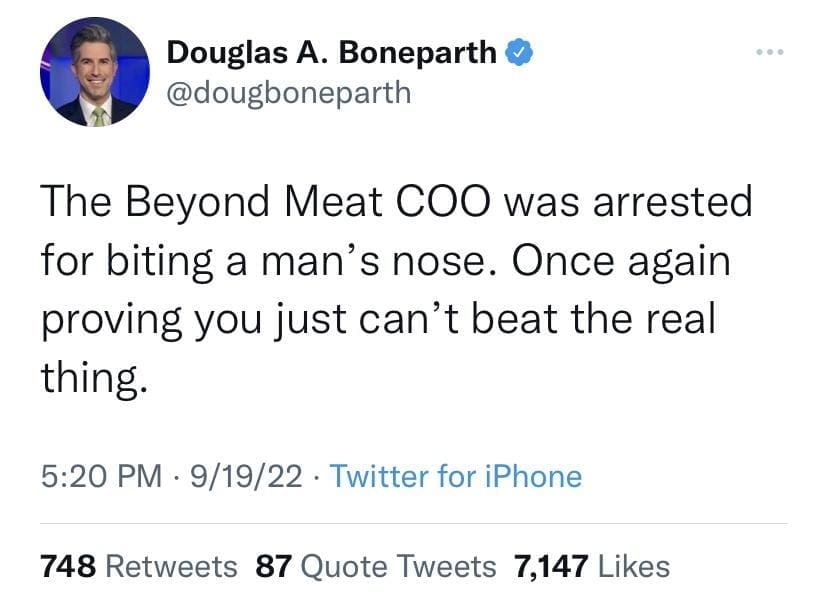View the 87 Quote Tweets list
Viewport: 828px width, 609px height.
pos(376,566)
